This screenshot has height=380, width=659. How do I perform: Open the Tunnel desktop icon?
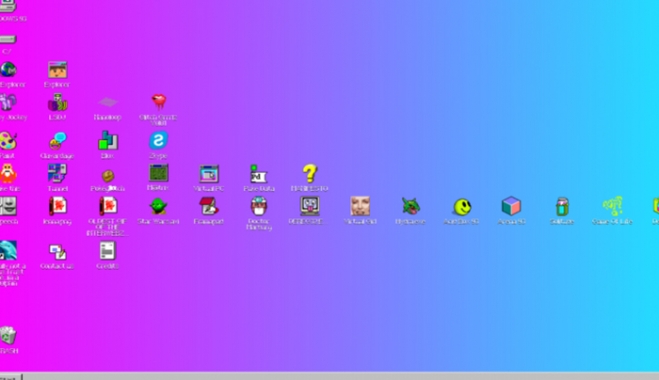coord(58,173)
